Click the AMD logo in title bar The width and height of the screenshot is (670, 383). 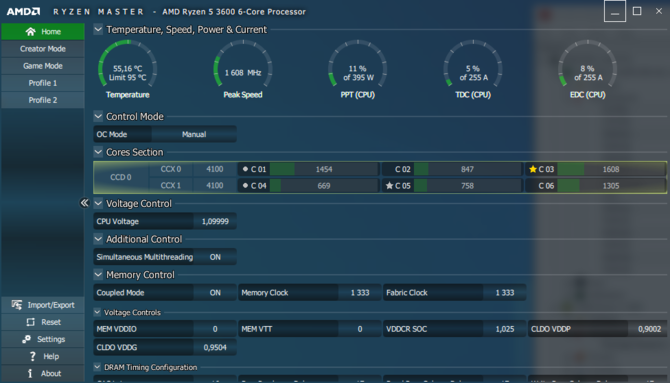[24, 12]
